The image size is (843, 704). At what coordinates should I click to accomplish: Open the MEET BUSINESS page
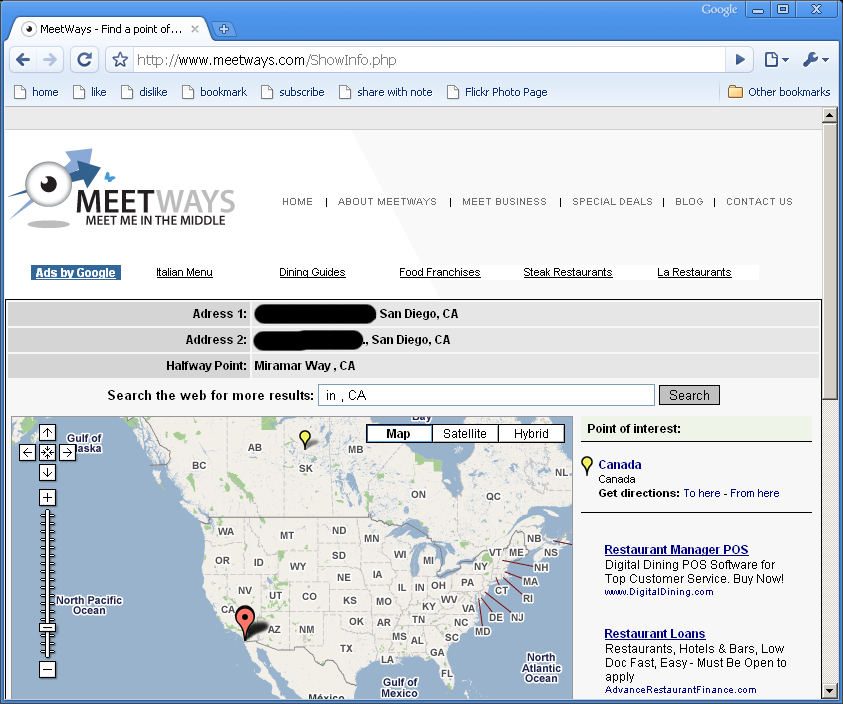coord(504,202)
